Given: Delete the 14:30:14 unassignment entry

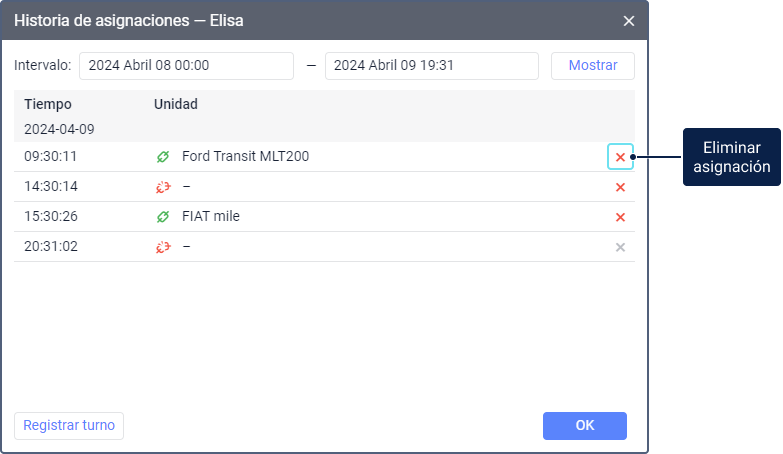Looking at the screenshot, I should pyautogui.click(x=620, y=187).
